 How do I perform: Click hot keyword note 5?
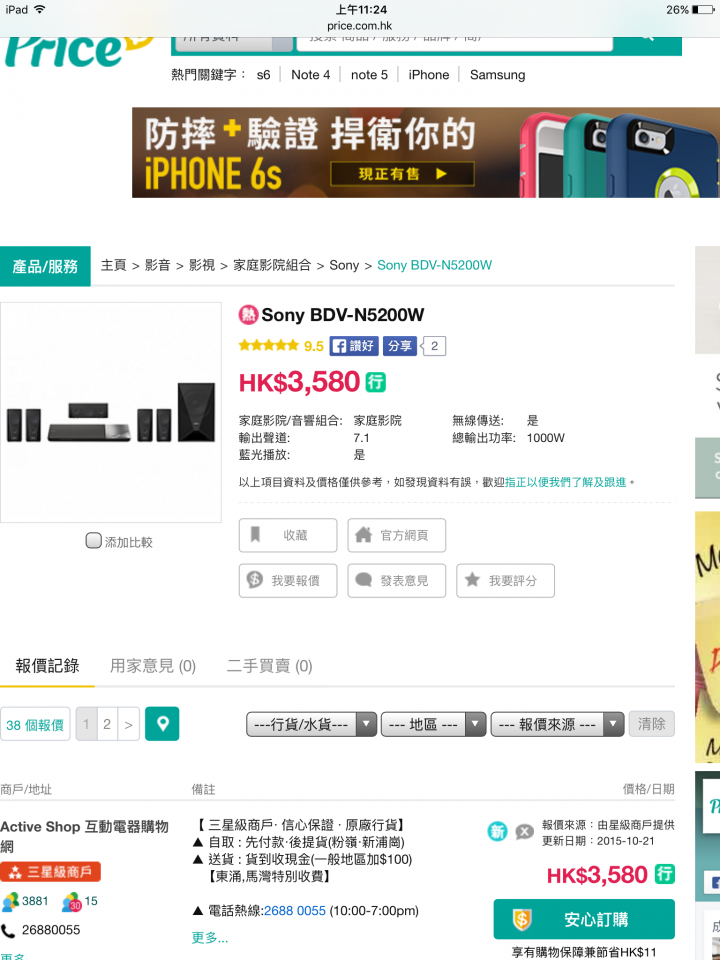369,75
